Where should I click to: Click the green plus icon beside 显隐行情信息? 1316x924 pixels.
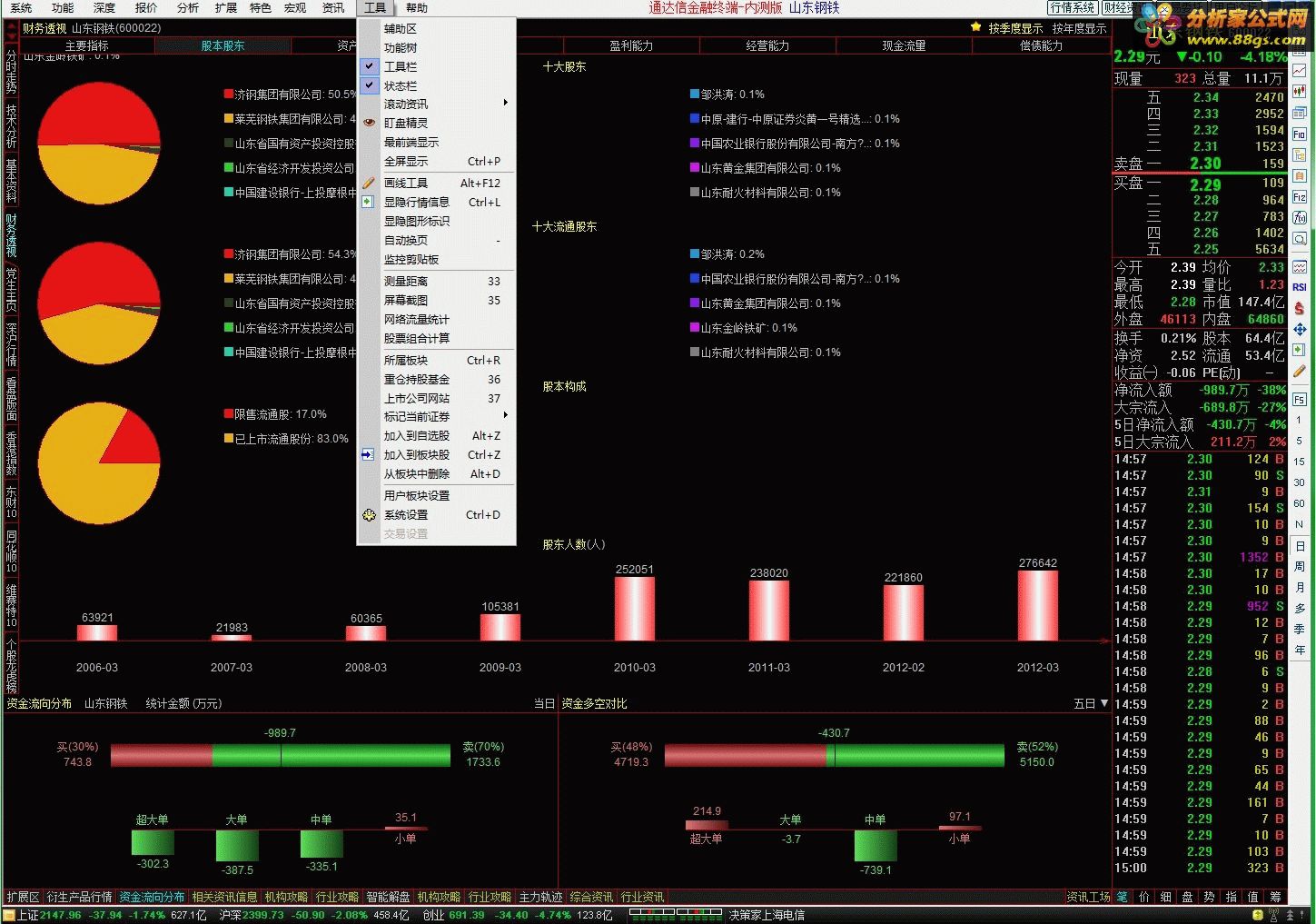tap(368, 202)
